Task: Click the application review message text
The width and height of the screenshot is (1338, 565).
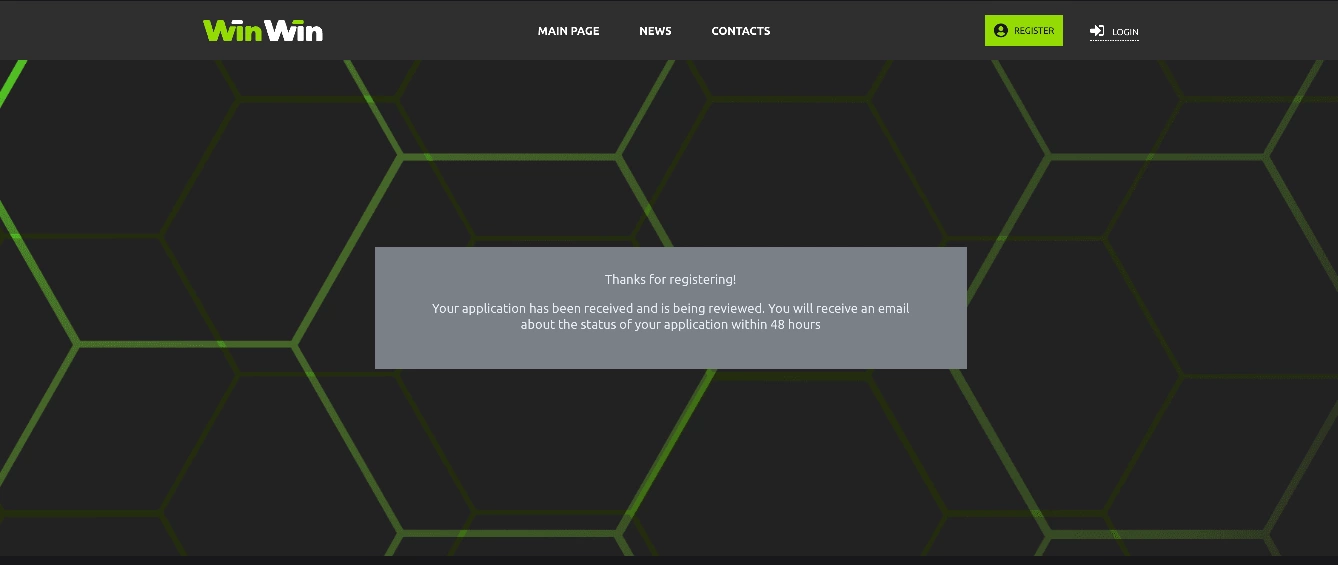Action: click(x=670, y=309)
